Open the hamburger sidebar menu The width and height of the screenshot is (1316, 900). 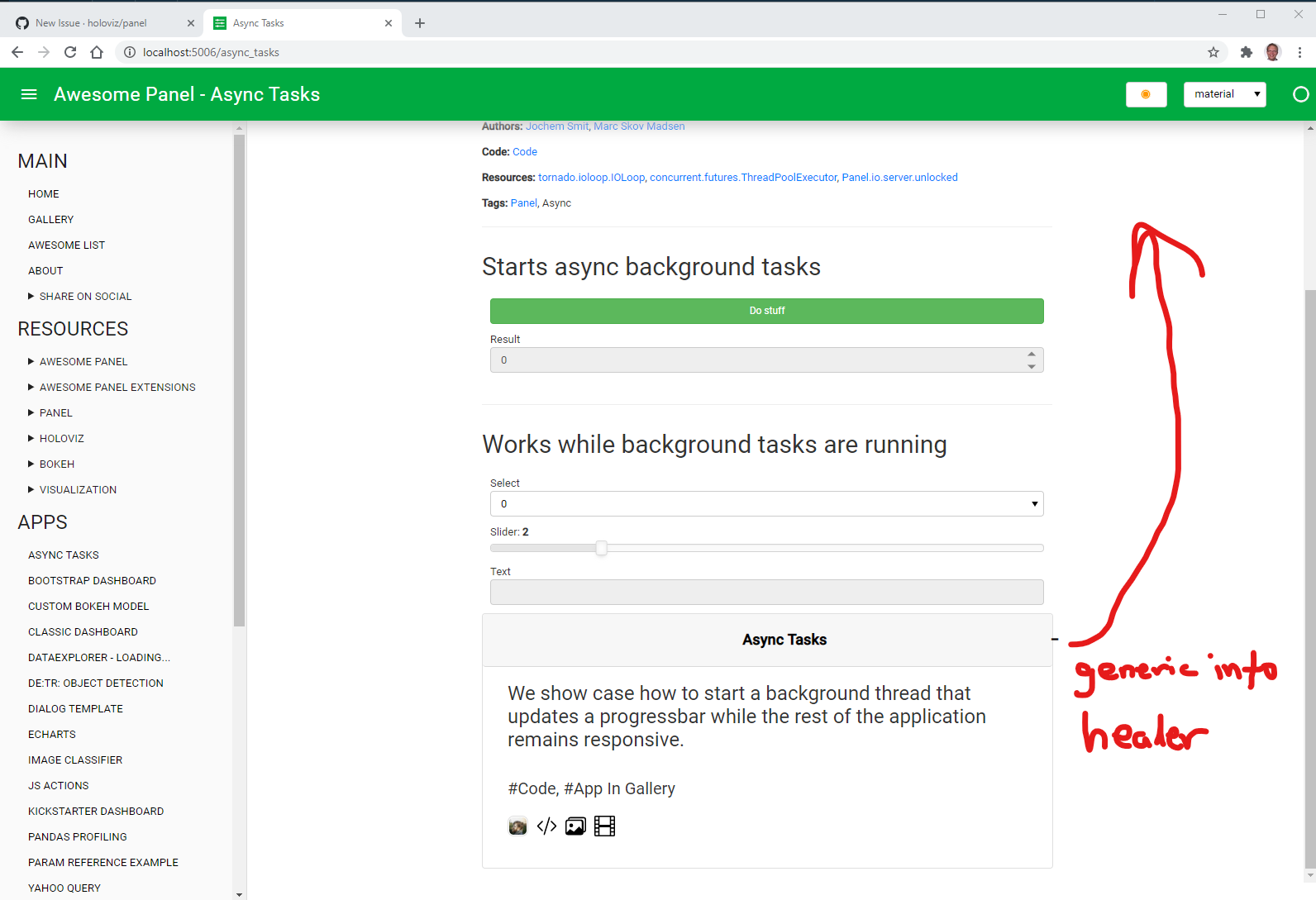(x=29, y=94)
